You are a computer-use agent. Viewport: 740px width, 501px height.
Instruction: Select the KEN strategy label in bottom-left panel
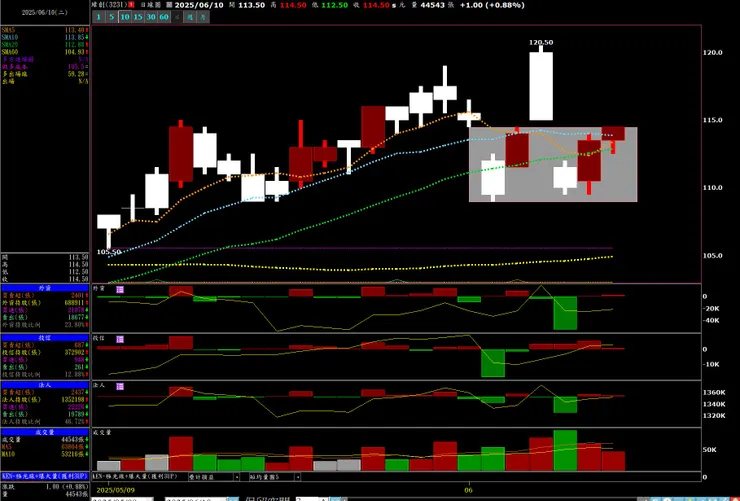pos(45,476)
